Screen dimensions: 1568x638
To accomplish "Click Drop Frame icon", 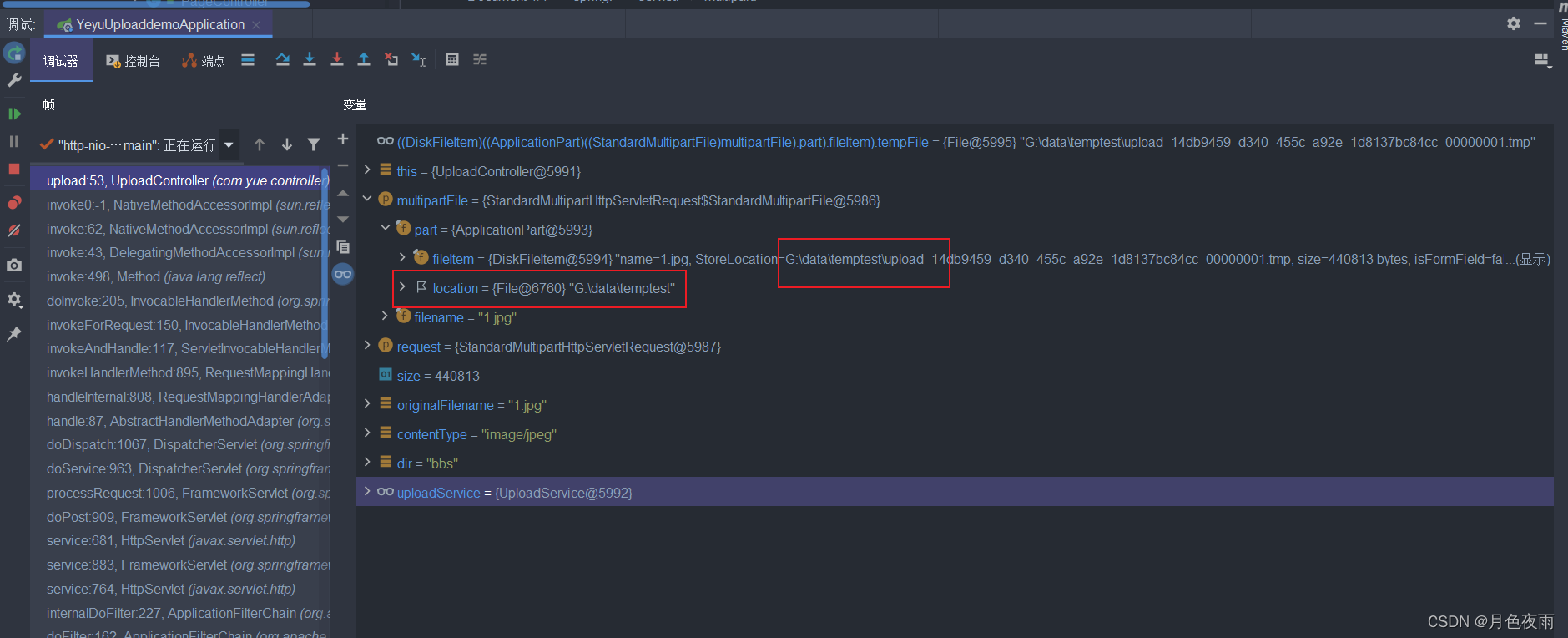I will (x=391, y=59).
